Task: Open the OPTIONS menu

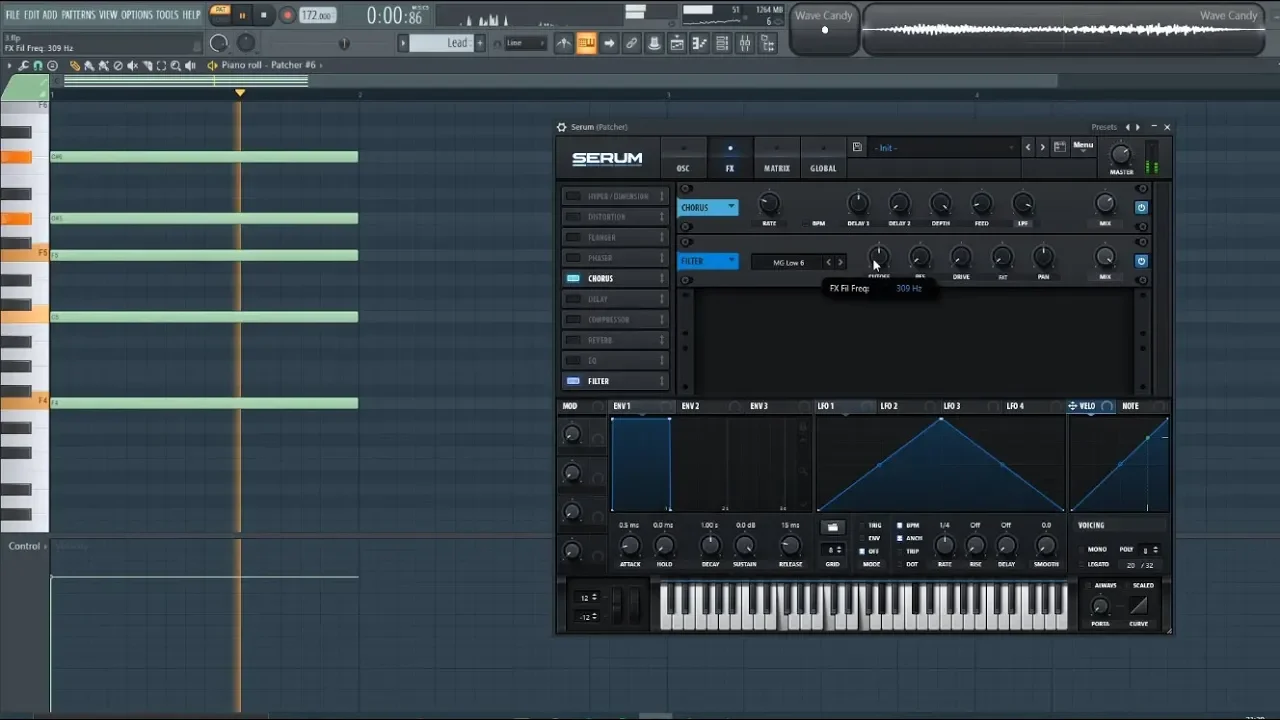Action: tap(137, 15)
